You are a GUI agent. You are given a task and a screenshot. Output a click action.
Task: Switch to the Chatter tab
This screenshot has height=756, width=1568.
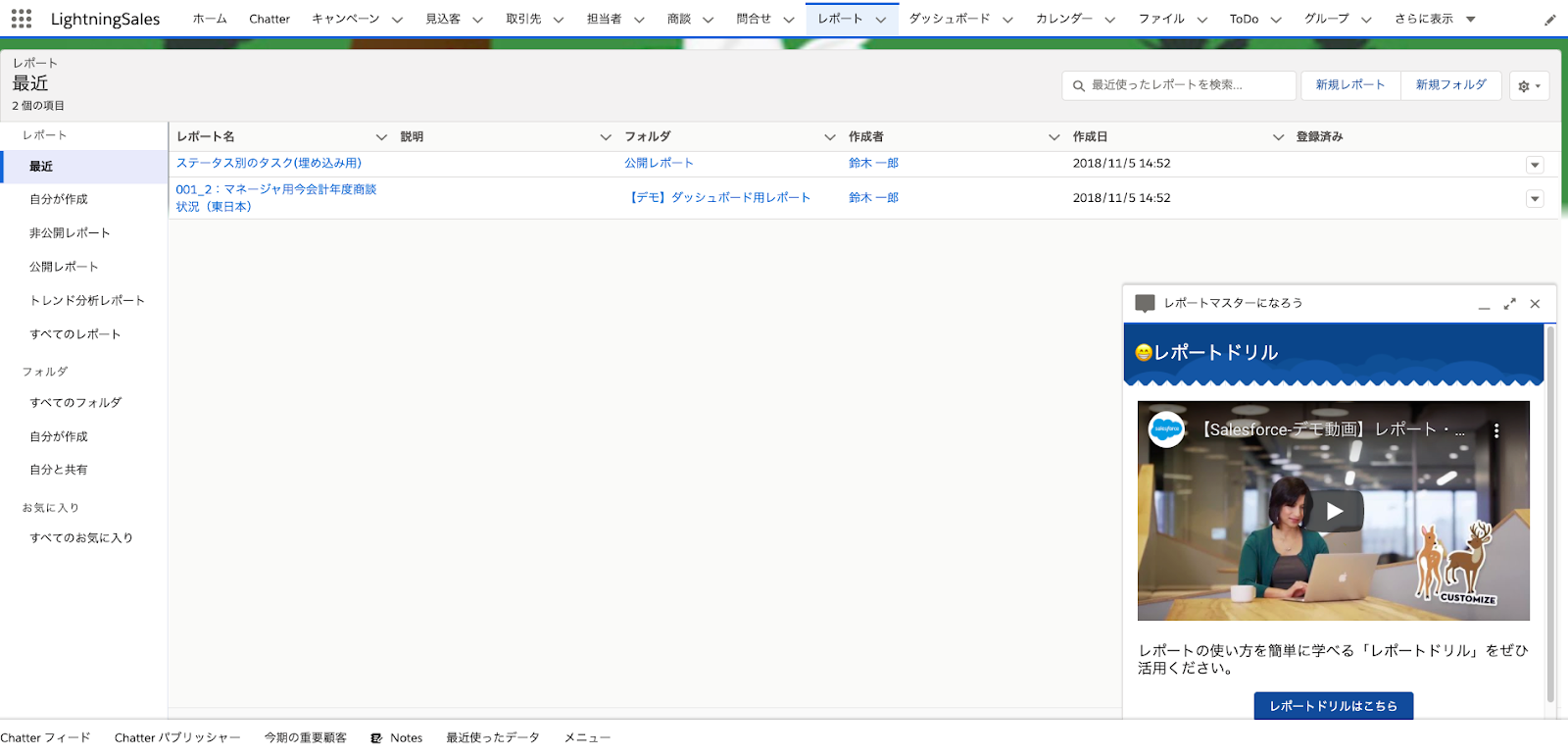coord(269,19)
